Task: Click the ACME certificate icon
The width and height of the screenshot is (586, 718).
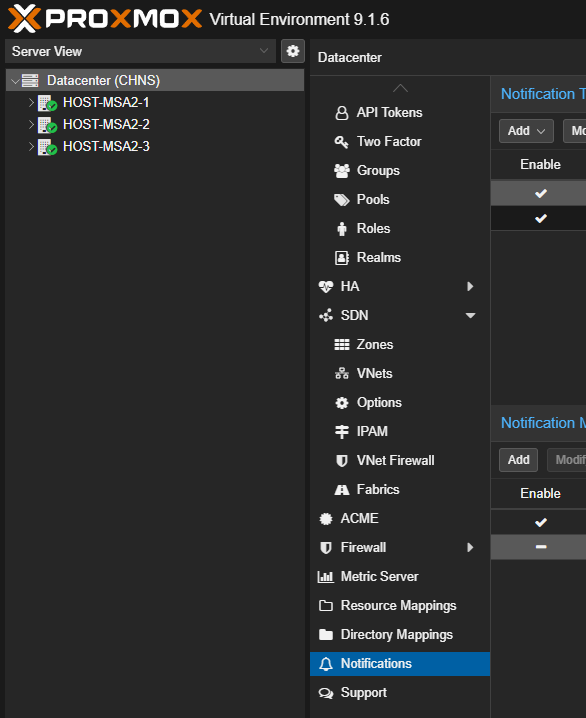Action: 326,519
